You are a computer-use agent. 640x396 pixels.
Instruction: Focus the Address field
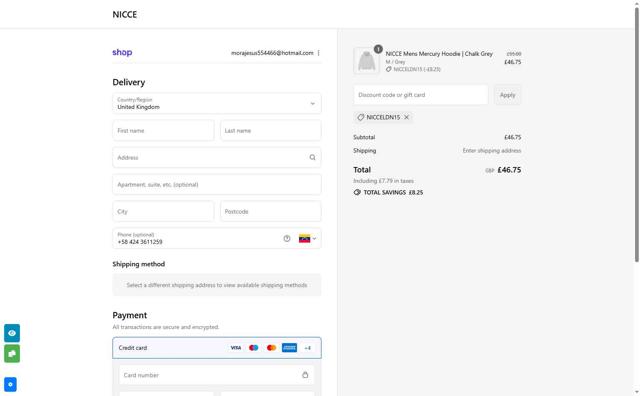pyautogui.click(x=217, y=158)
